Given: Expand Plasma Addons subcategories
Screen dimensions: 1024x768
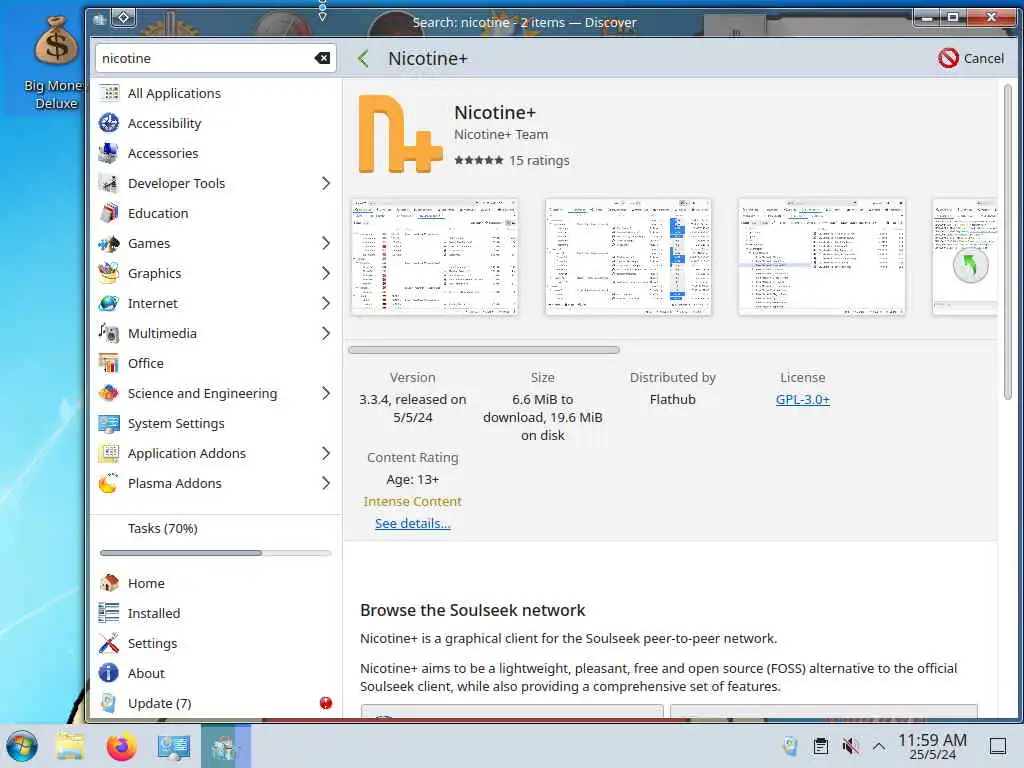Looking at the screenshot, I should tap(326, 484).
